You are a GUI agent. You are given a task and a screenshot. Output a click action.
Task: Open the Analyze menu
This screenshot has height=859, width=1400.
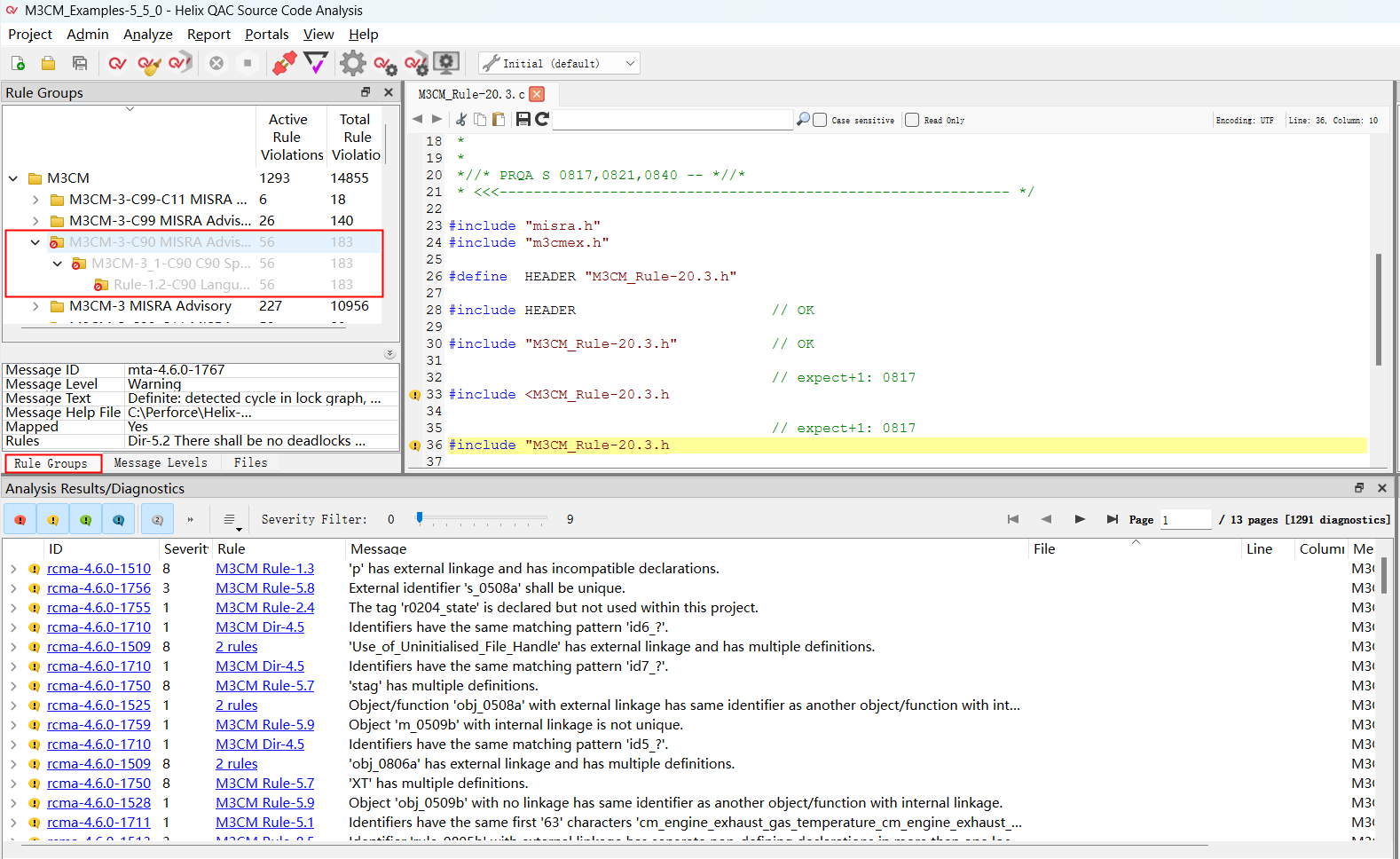(x=147, y=35)
